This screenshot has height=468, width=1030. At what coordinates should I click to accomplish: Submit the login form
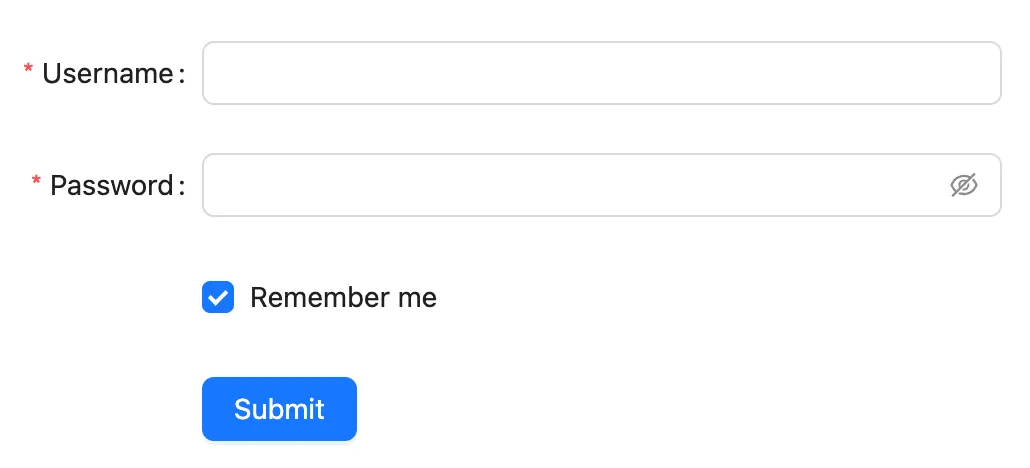(279, 409)
